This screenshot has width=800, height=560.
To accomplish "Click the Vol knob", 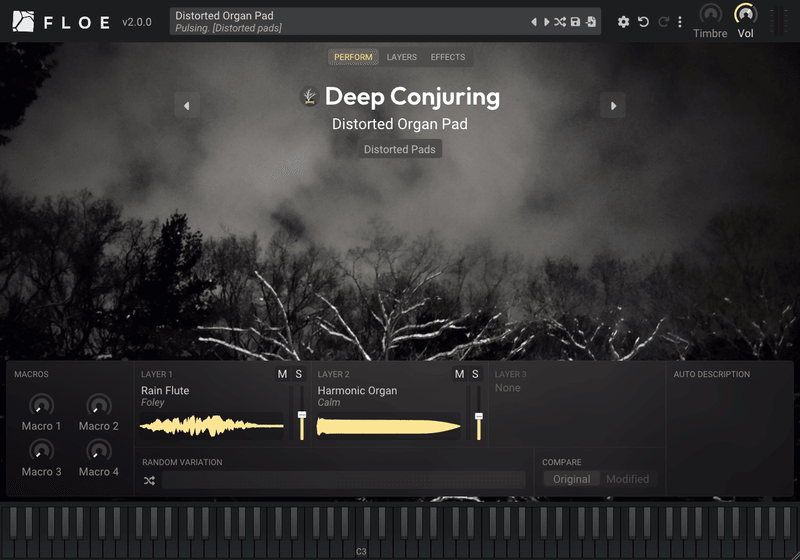I will [x=745, y=14].
